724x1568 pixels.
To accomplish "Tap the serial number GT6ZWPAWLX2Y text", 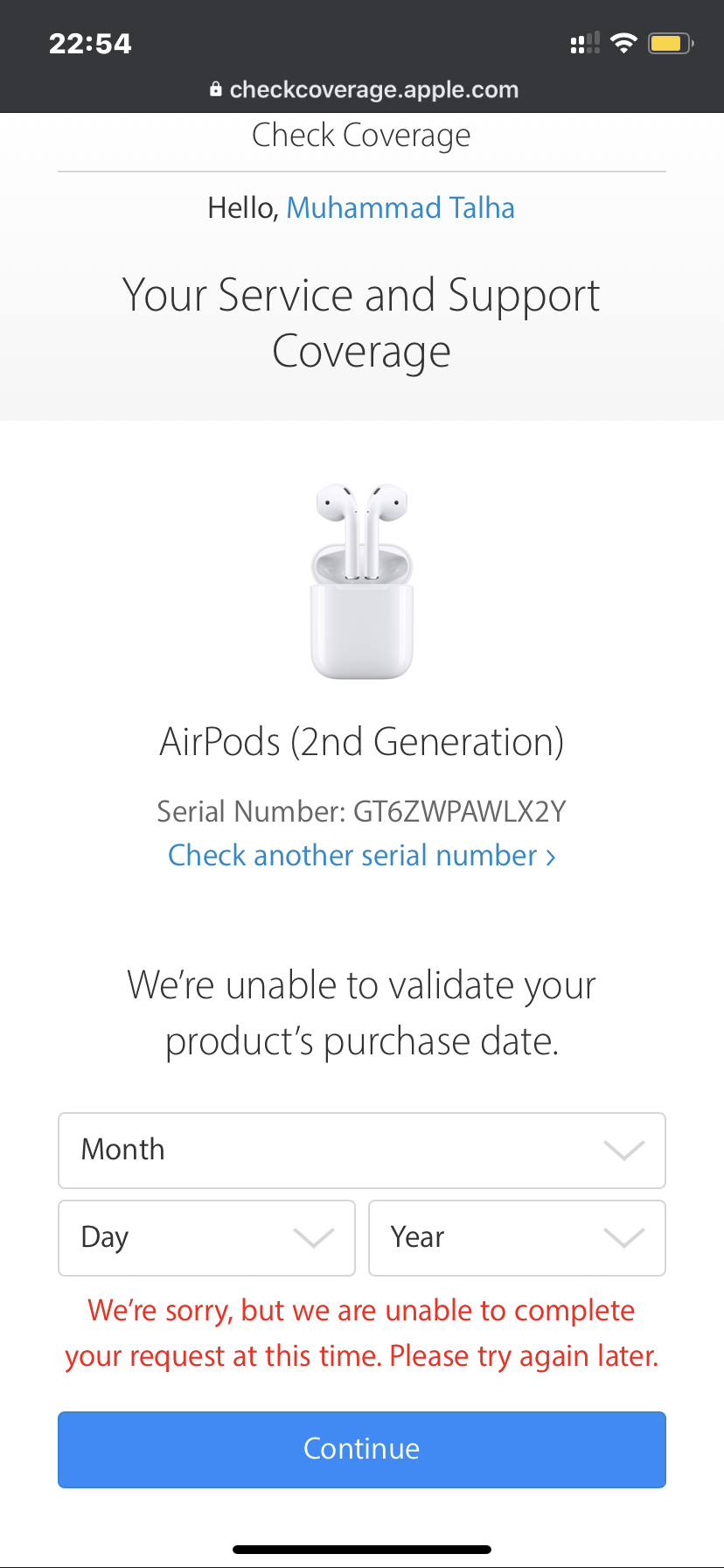I will (x=459, y=812).
